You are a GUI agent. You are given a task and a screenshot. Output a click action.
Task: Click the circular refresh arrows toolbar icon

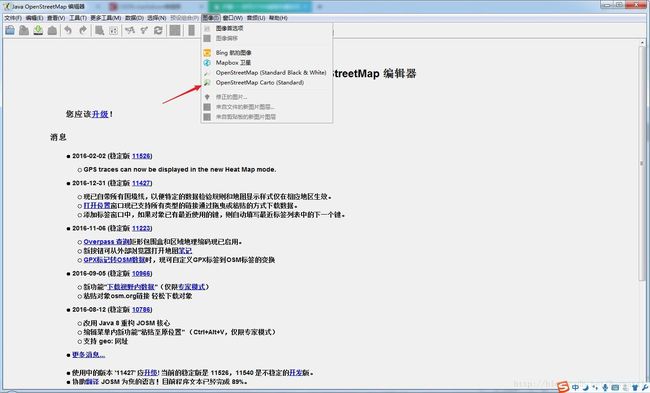pyautogui.click(x=158, y=30)
